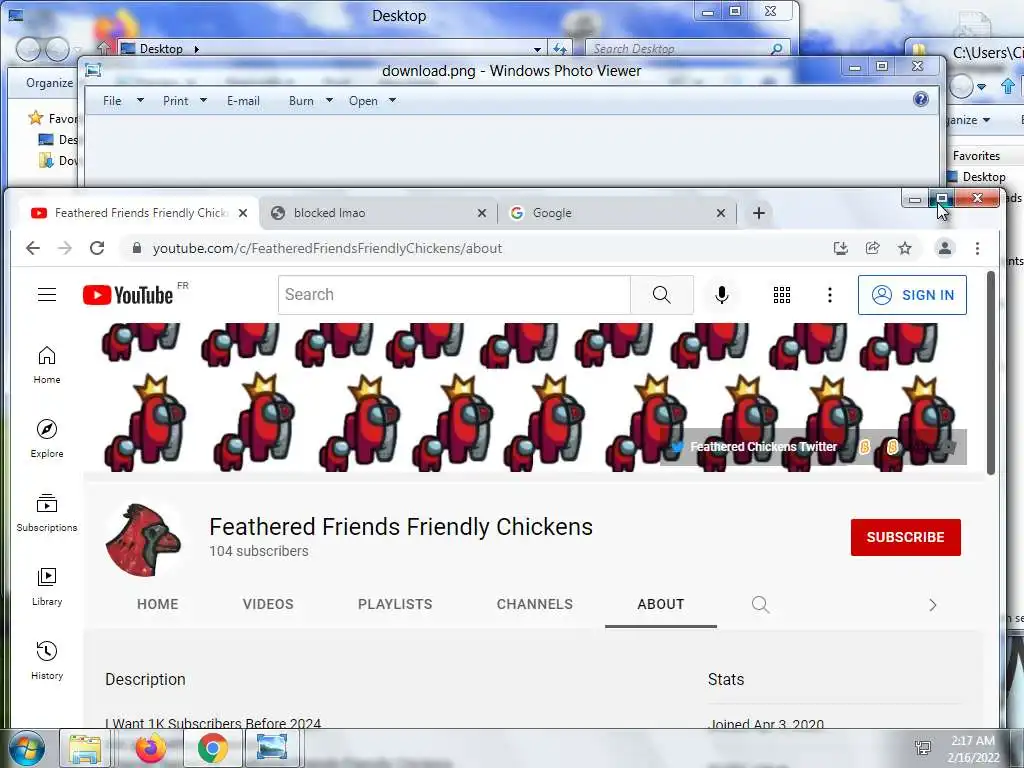Go back in Chrome
Image resolution: width=1024 pixels, height=768 pixels.
click(33, 248)
